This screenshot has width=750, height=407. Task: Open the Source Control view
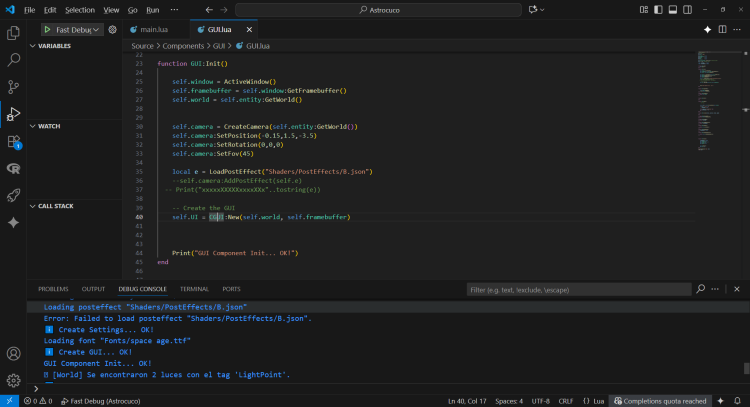pyautogui.click(x=14, y=87)
